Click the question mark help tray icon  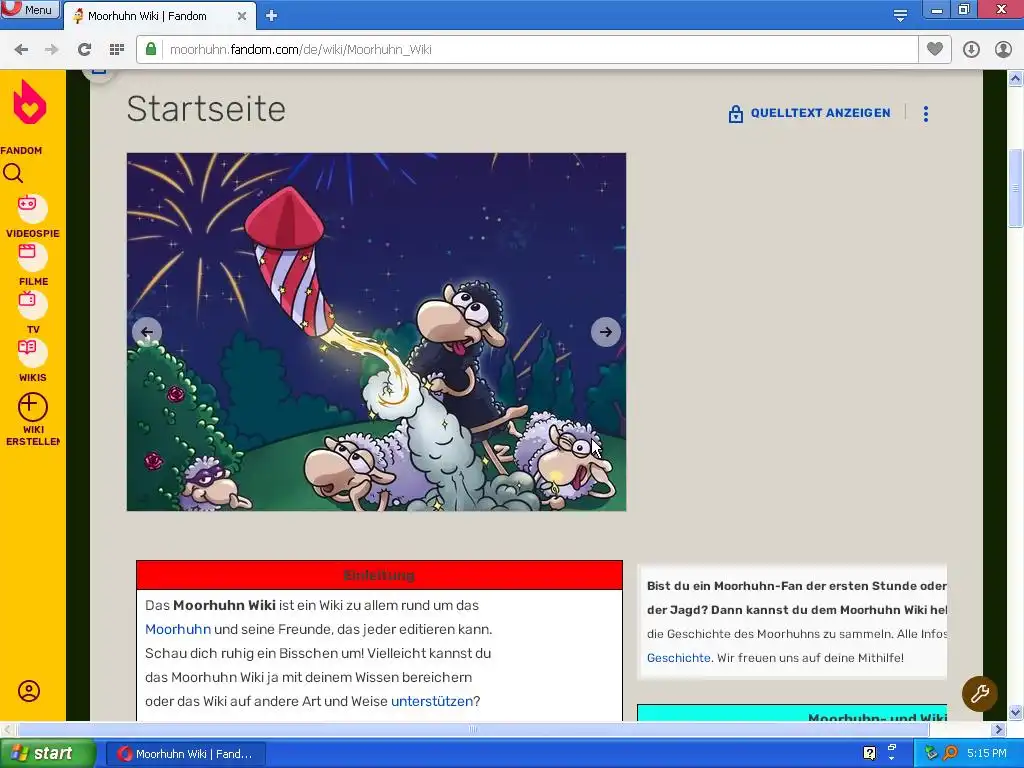[x=869, y=754]
